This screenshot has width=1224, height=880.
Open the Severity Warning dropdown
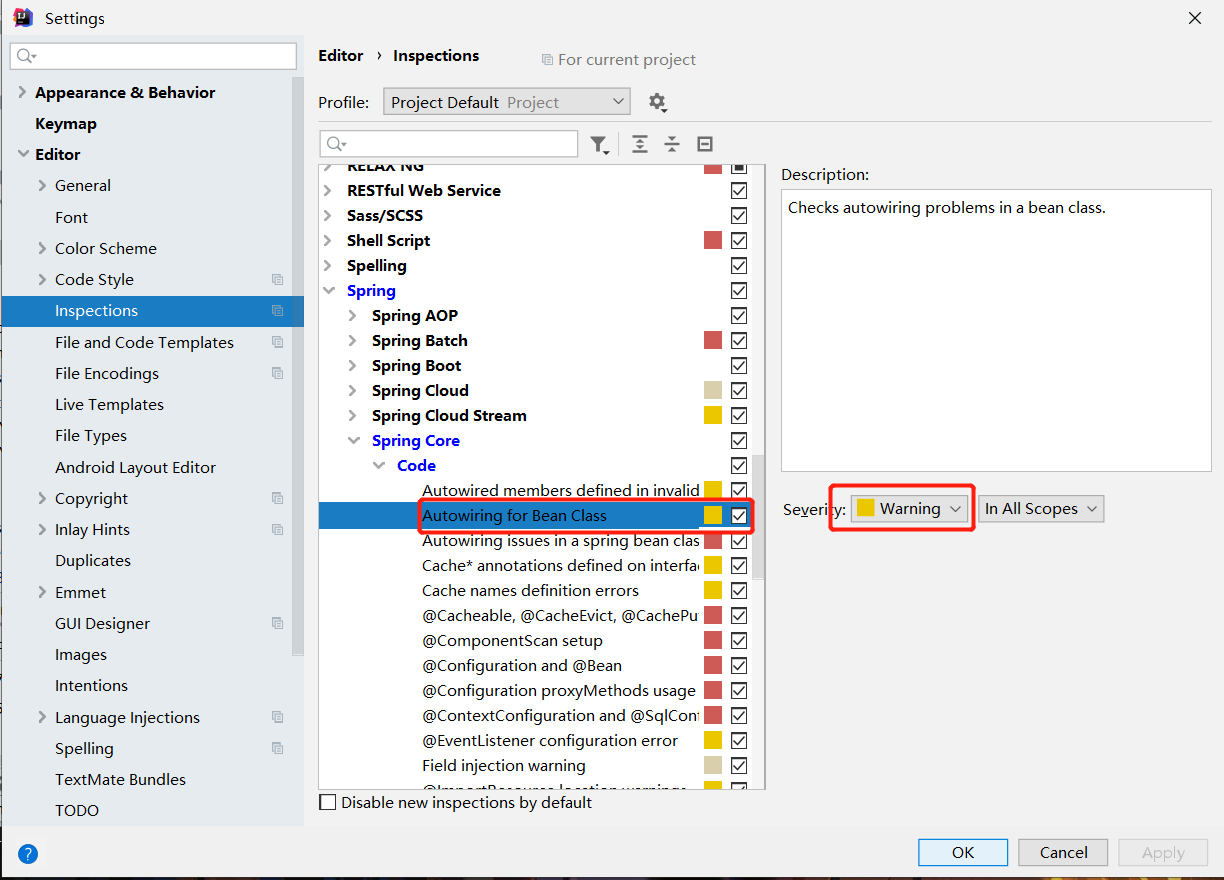pyautogui.click(x=910, y=508)
